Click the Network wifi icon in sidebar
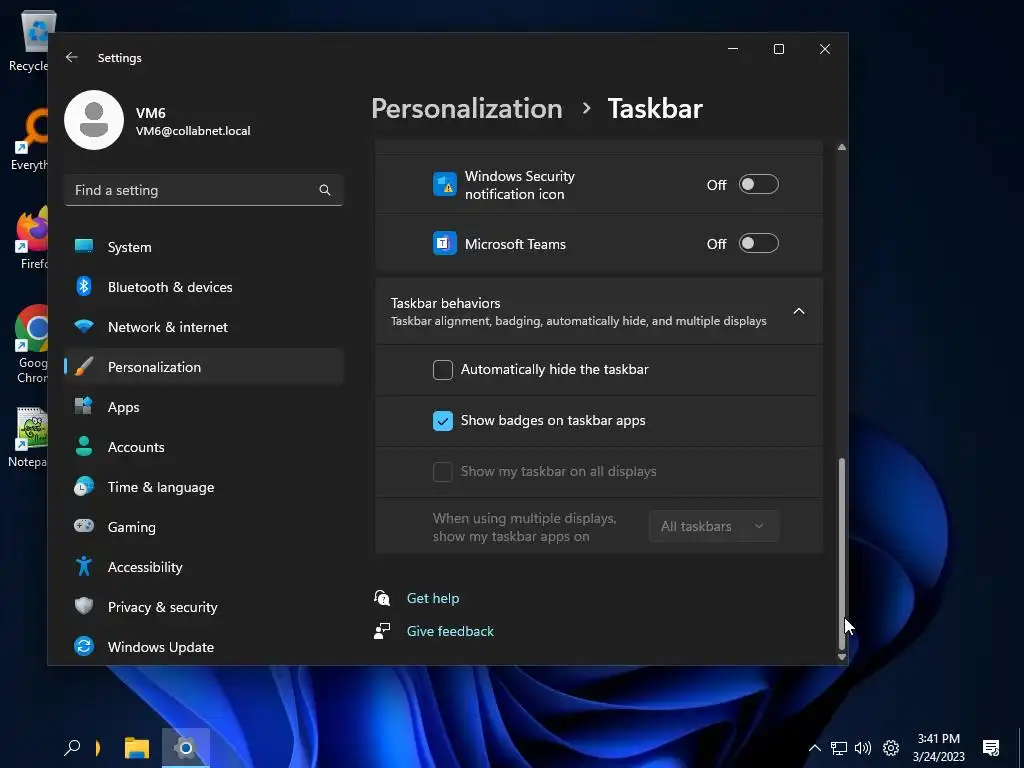Viewport: 1024px width, 768px height. pyautogui.click(x=84, y=326)
